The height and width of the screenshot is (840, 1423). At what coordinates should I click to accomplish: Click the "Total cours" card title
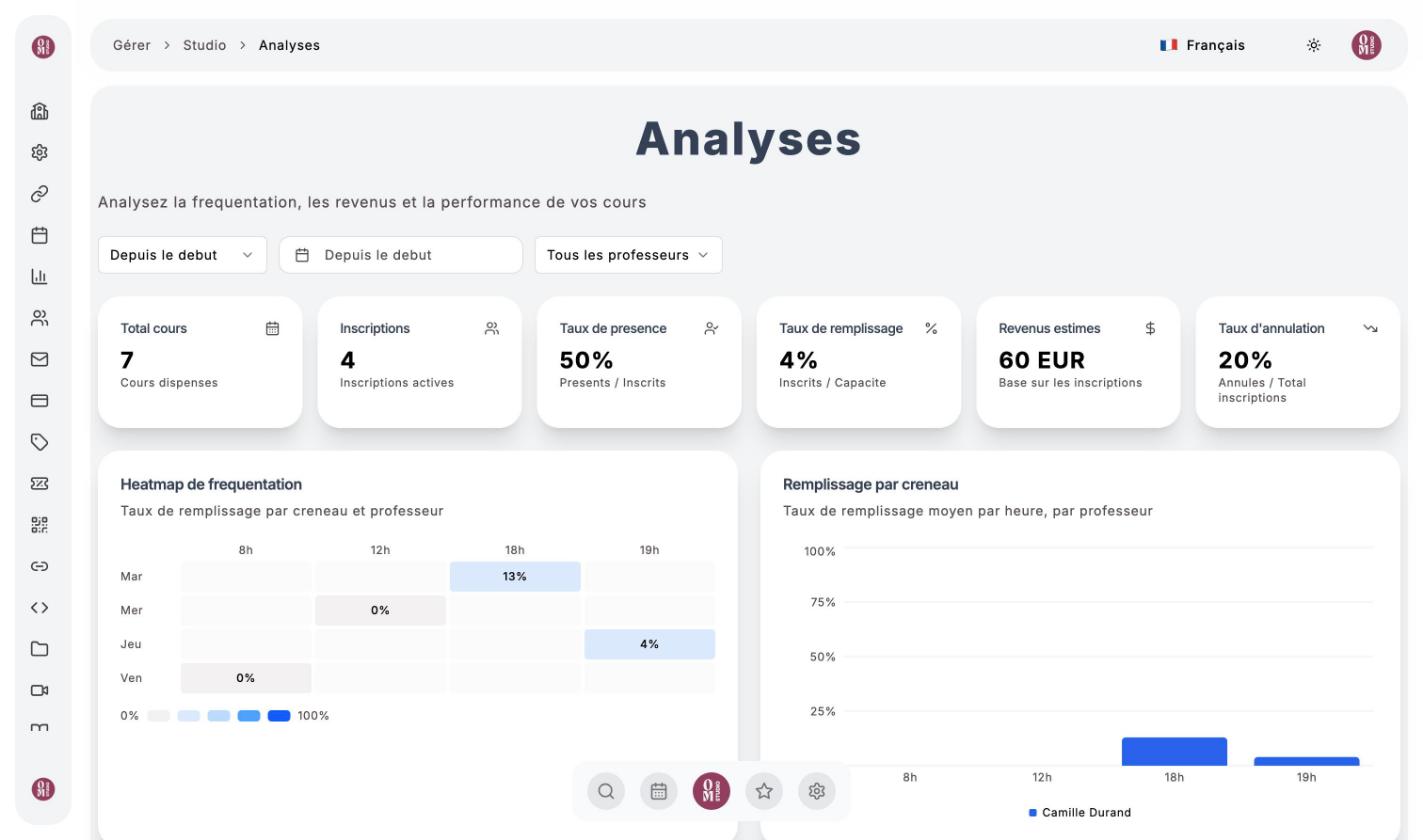point(154,328)
